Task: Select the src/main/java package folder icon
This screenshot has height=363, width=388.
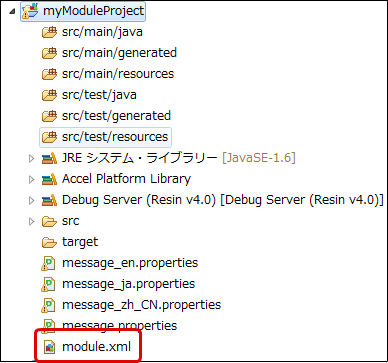Action: pyautogui.click(x=49, y=32)
